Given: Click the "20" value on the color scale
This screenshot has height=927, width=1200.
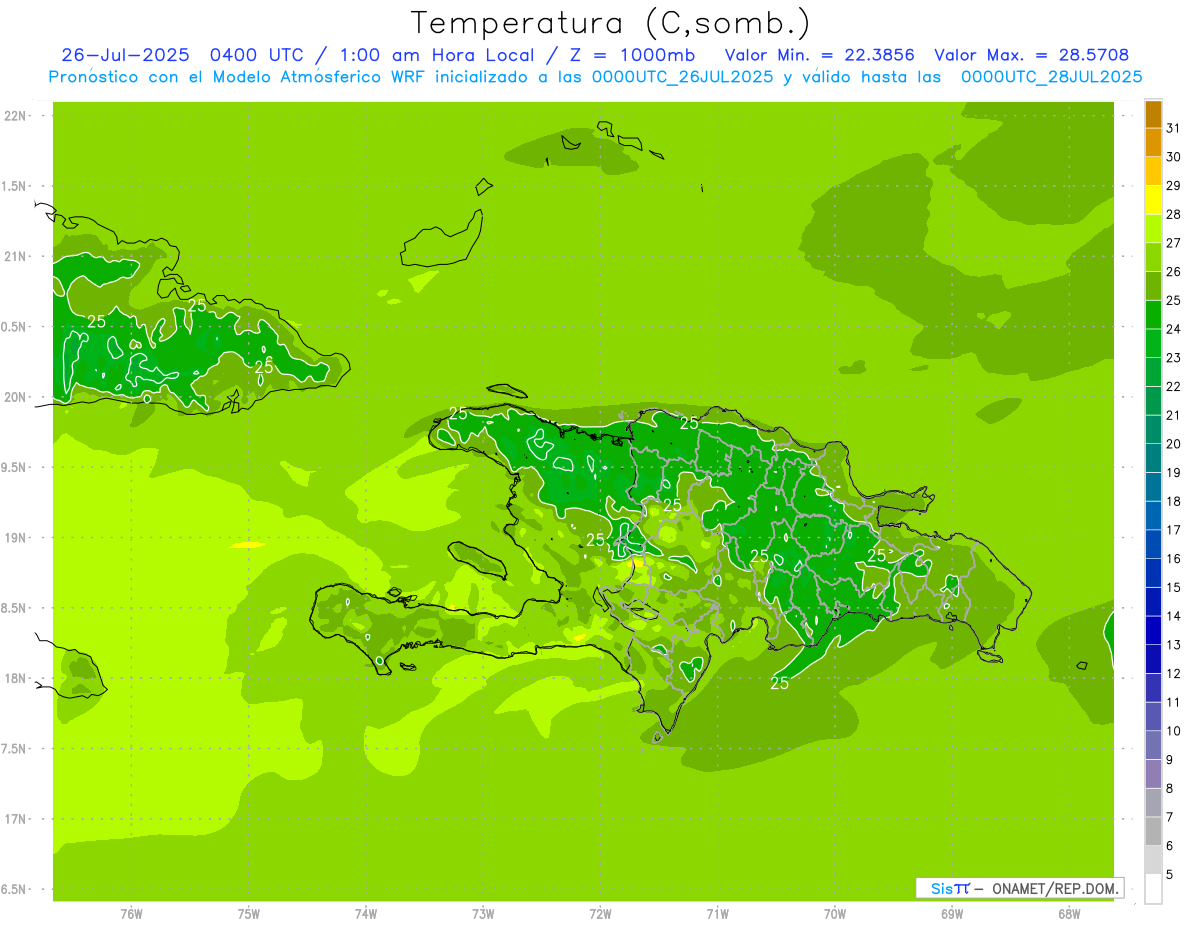Looking at the screenshot, I should 1173,444.
